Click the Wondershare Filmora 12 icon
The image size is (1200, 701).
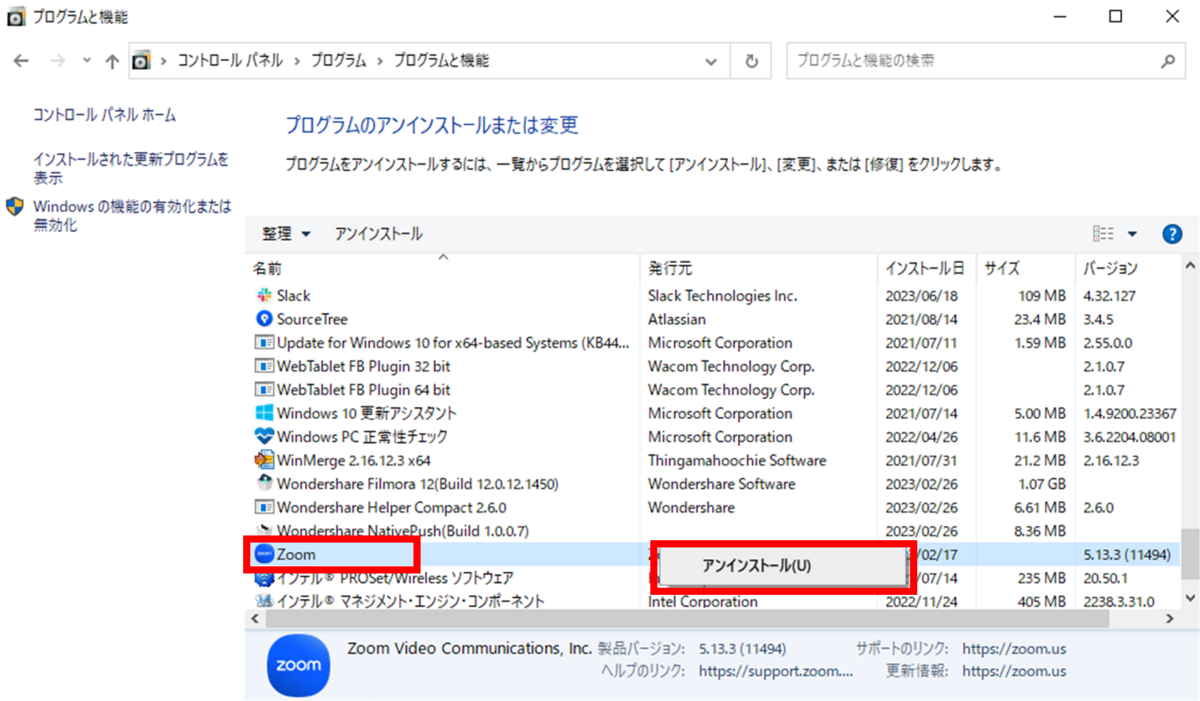(264, 484)
